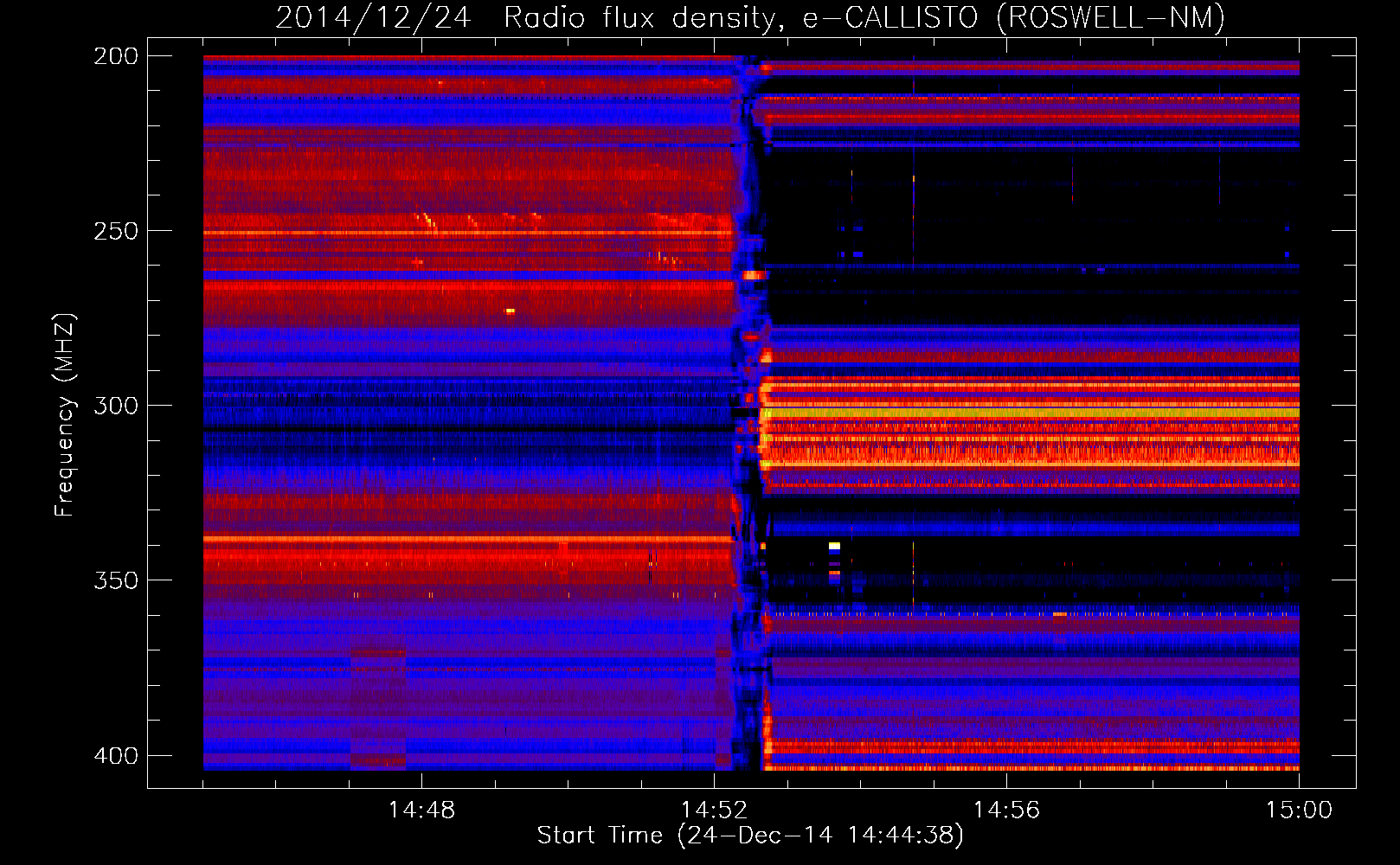The width and height of the screenshot is (1400, 865).
Task: Click the 400 frequency tick label
Action: (116, 756)
